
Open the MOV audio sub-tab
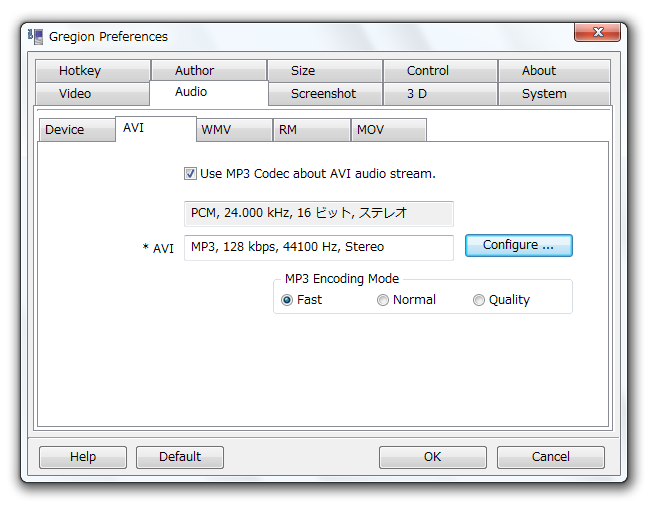(389, 130)
